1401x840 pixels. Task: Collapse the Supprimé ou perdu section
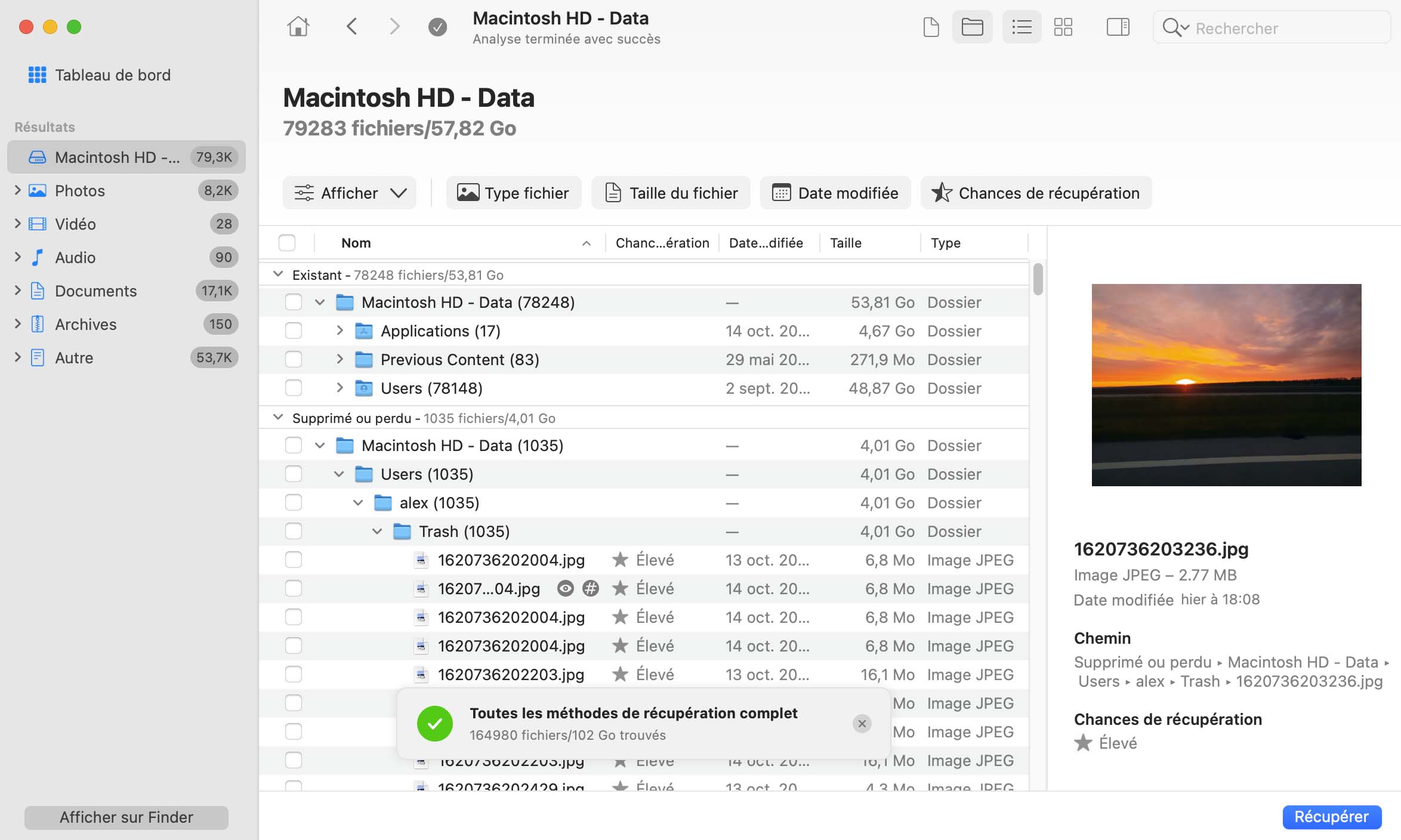coord(277,418)
